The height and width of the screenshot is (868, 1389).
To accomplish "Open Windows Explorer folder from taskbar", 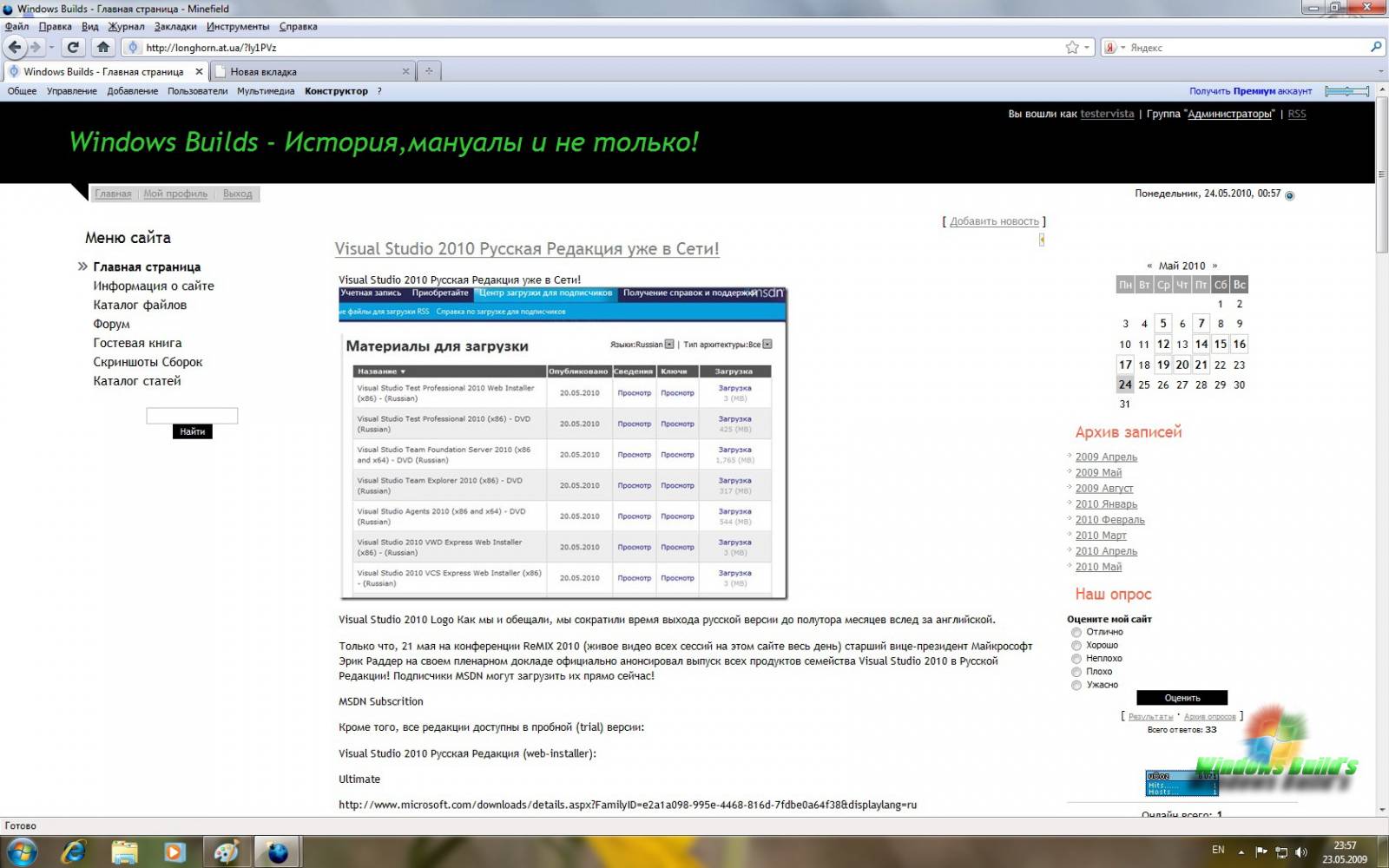I will click(x=124, y=852).
